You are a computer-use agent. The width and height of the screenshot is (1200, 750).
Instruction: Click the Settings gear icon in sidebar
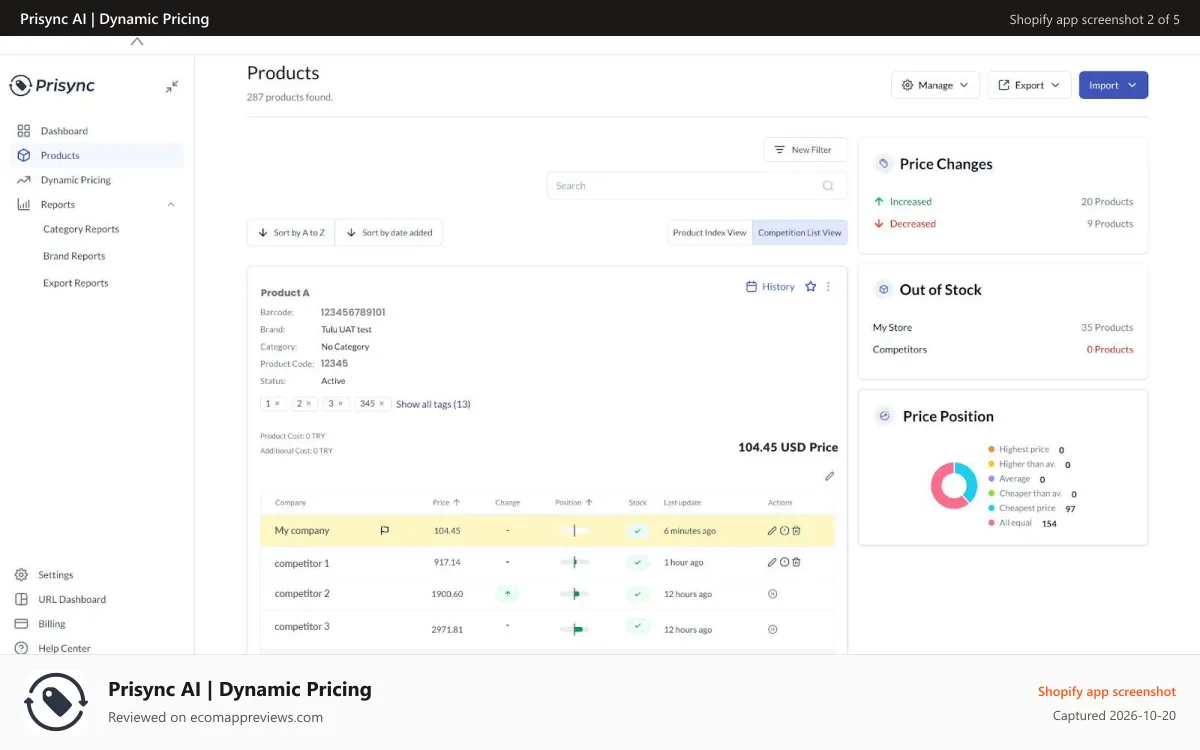[x=21, y=575]
